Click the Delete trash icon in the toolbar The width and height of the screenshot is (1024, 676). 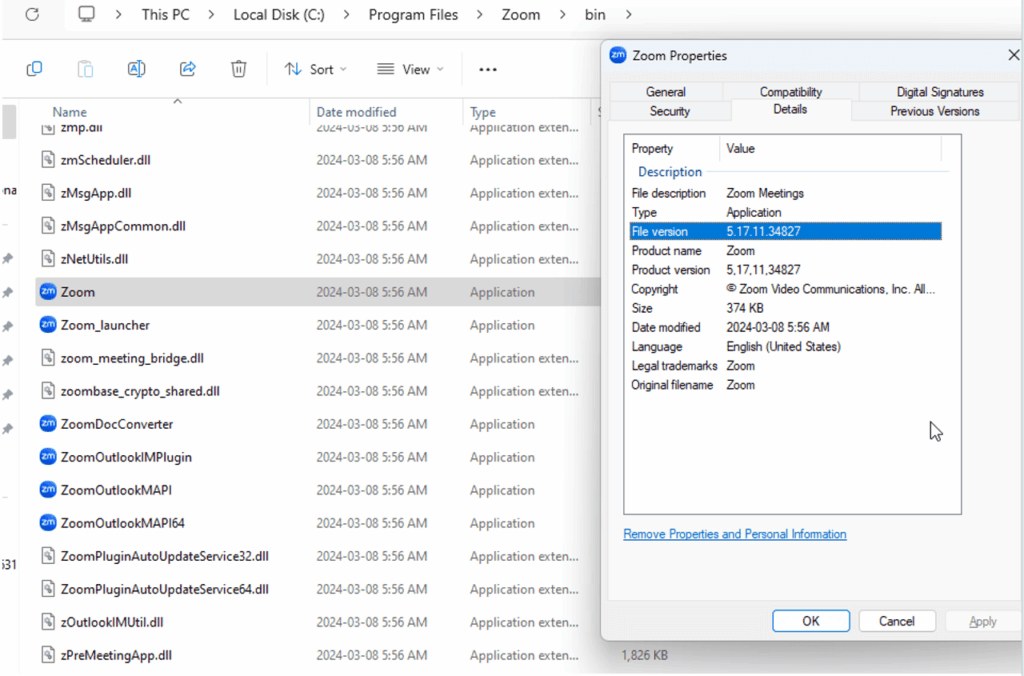[x=238, y=68]
